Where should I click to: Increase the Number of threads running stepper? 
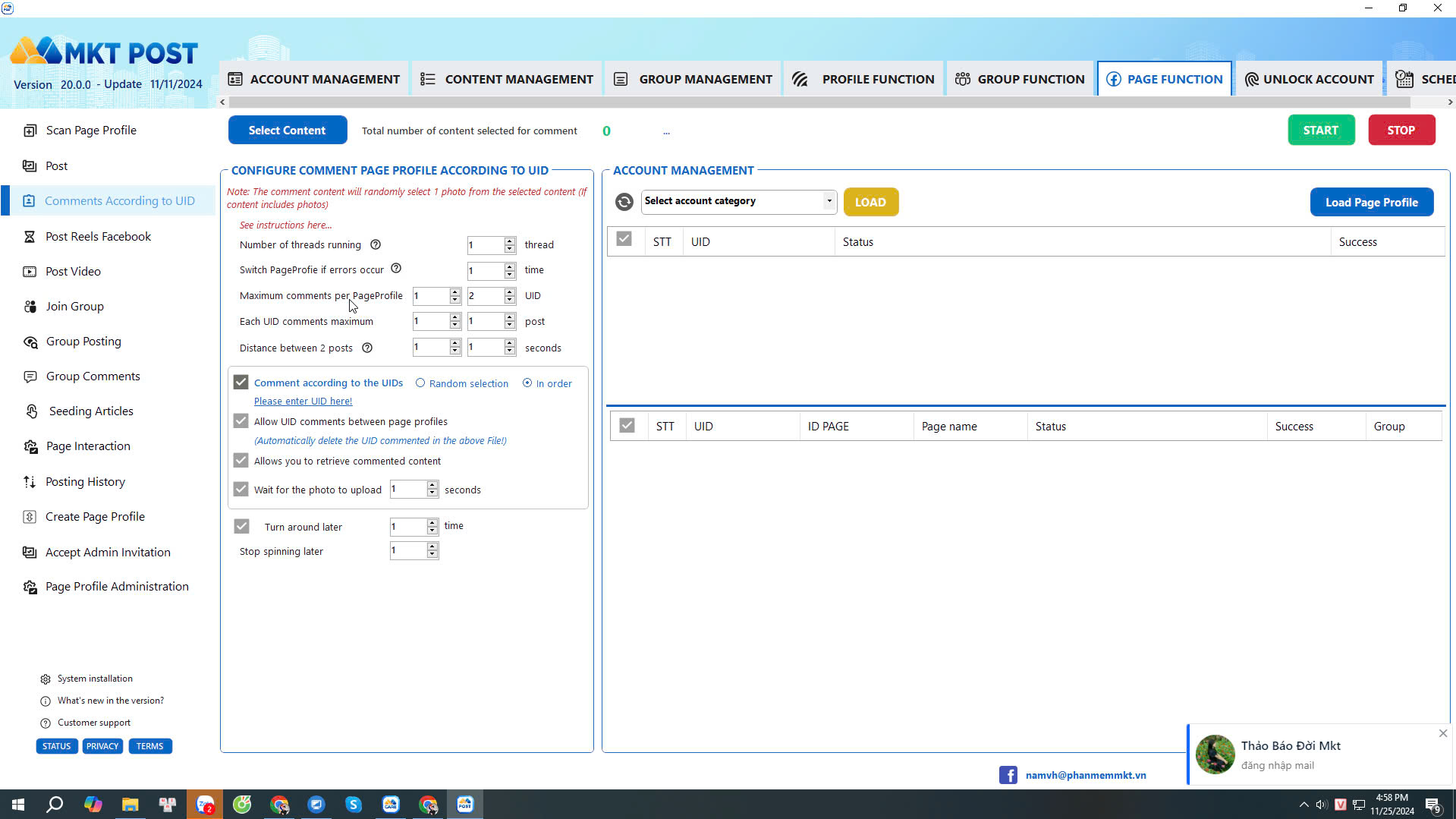point(510,241)
